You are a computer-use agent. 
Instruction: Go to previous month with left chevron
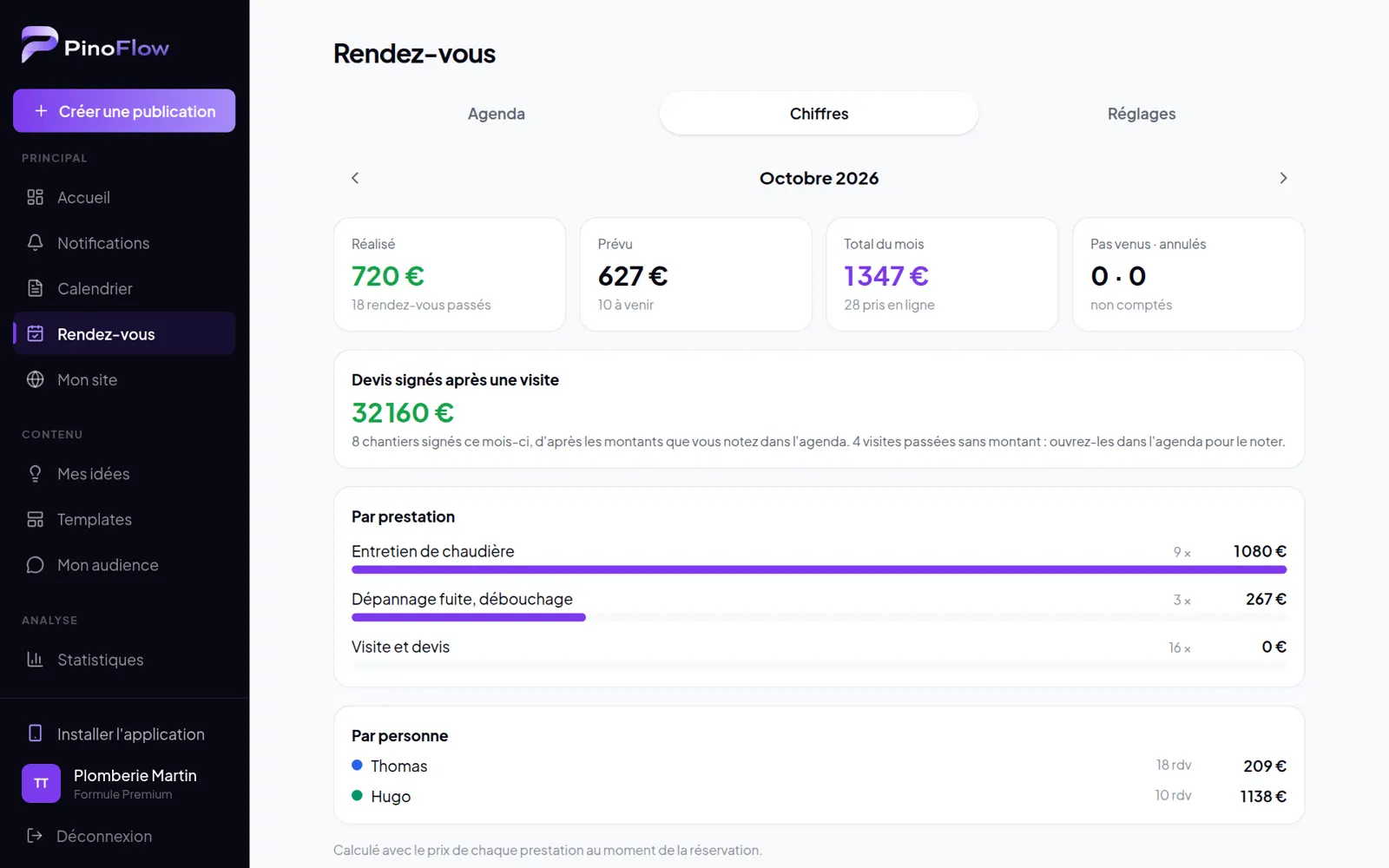pyautogui.click(x=355, y=178)
